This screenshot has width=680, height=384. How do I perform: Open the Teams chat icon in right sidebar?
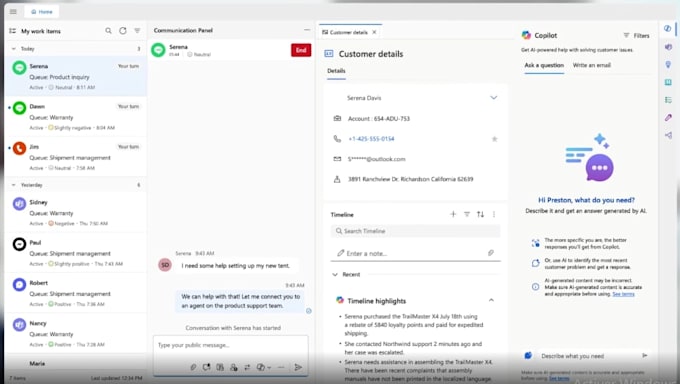pyautogui.click(x=668, y=46)
